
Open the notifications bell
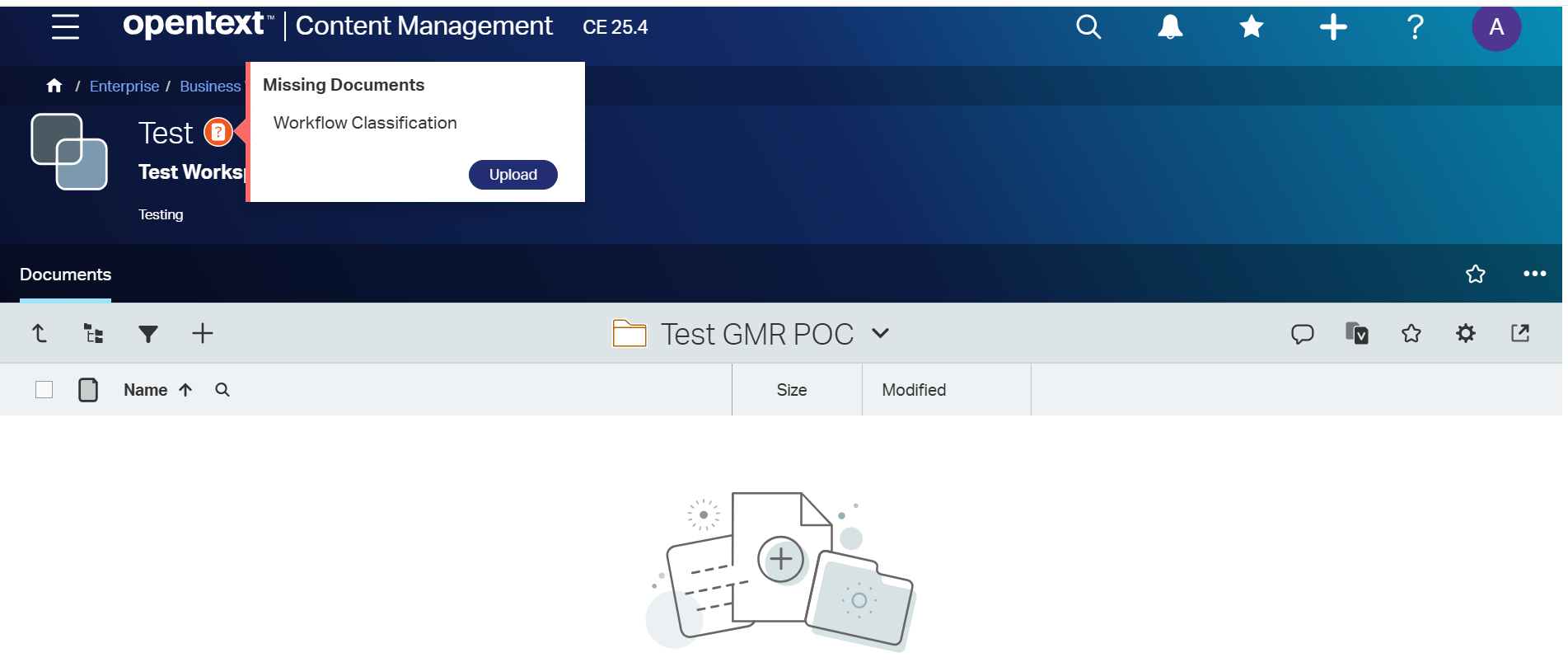[x=1170, y=27]
